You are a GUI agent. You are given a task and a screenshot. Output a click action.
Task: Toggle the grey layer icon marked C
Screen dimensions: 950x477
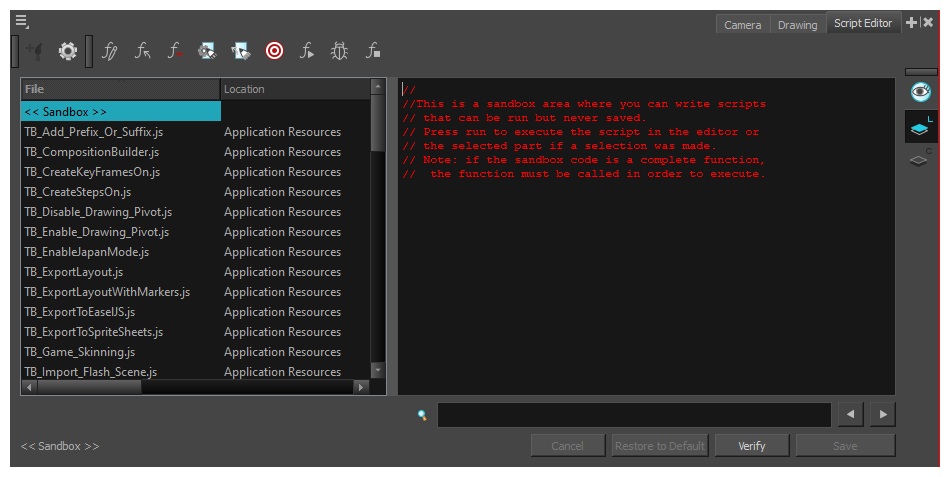point(920,159)
